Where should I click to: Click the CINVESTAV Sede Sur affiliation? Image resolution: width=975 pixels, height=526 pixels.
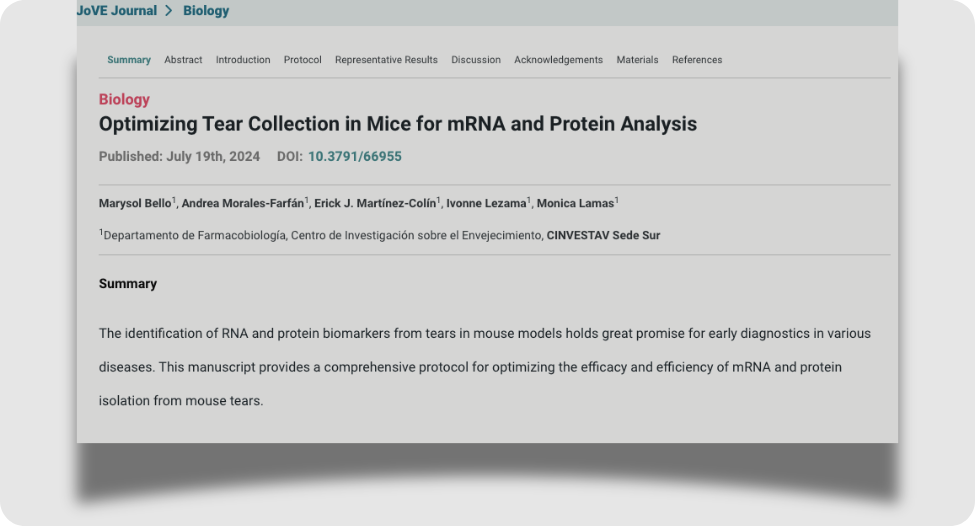[603, 235]
